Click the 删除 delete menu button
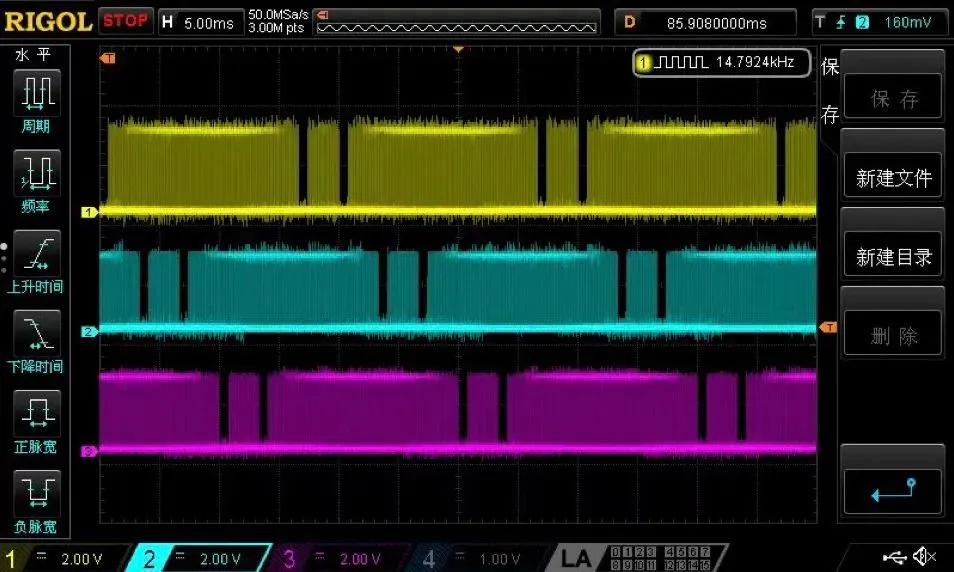Image resolution: width=954 pixels, height=572 pixels. tap(893, 333)
